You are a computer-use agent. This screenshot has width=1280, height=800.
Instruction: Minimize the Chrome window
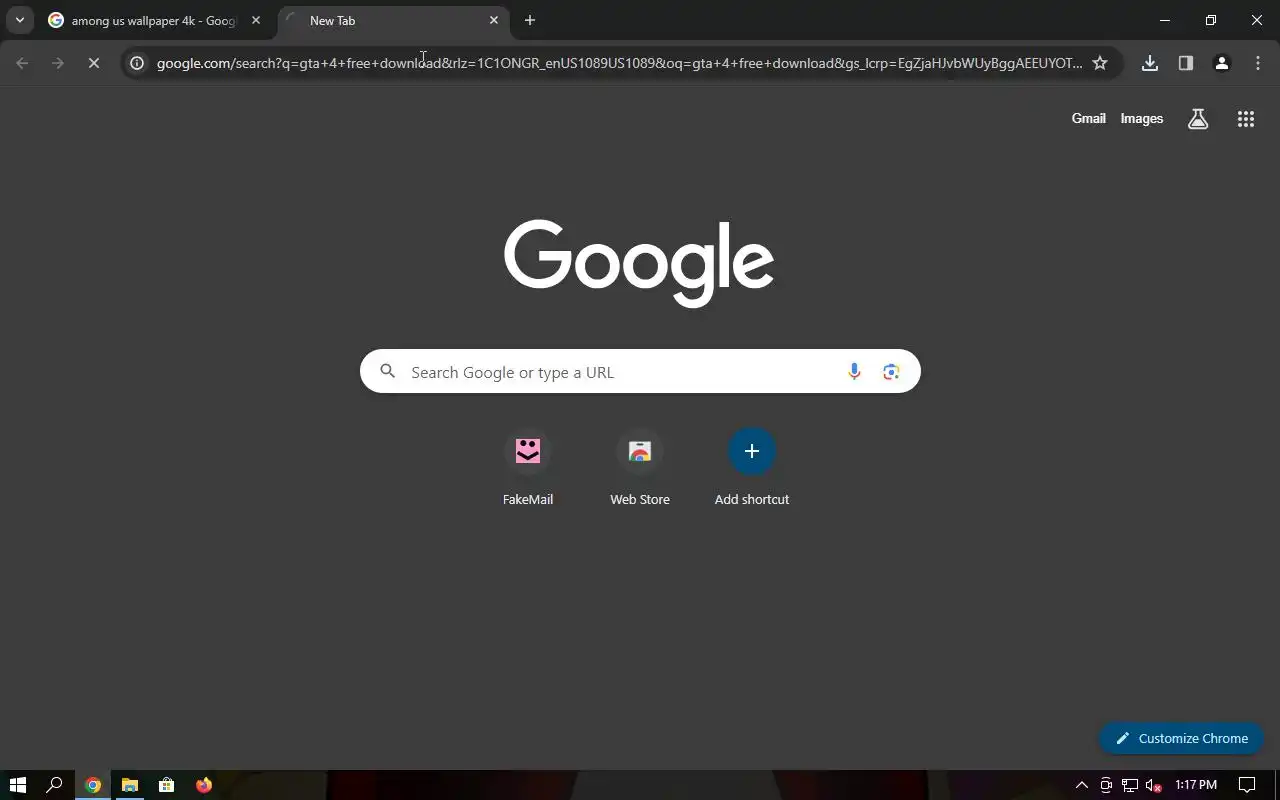click(x=1165, y=20)
